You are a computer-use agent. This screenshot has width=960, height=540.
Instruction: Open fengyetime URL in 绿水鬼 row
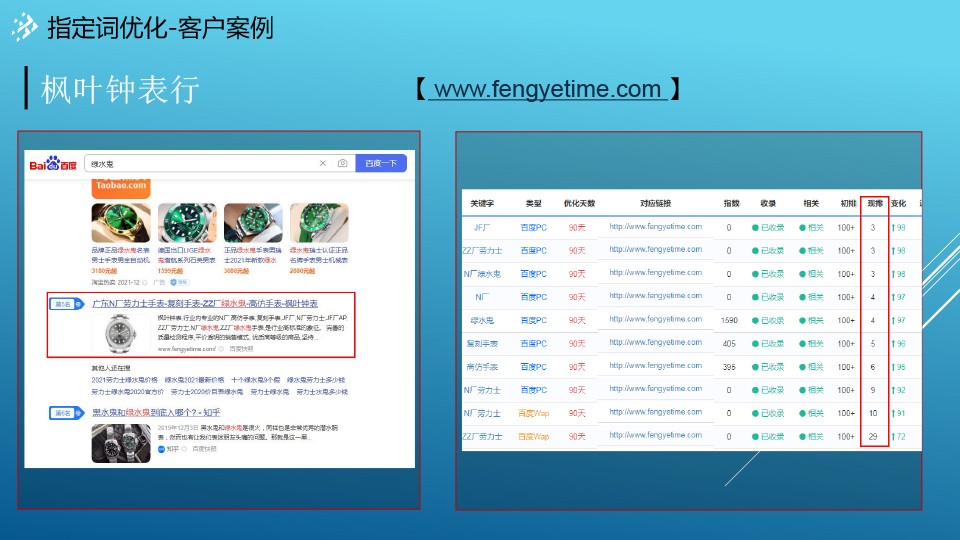pos(655,320)
